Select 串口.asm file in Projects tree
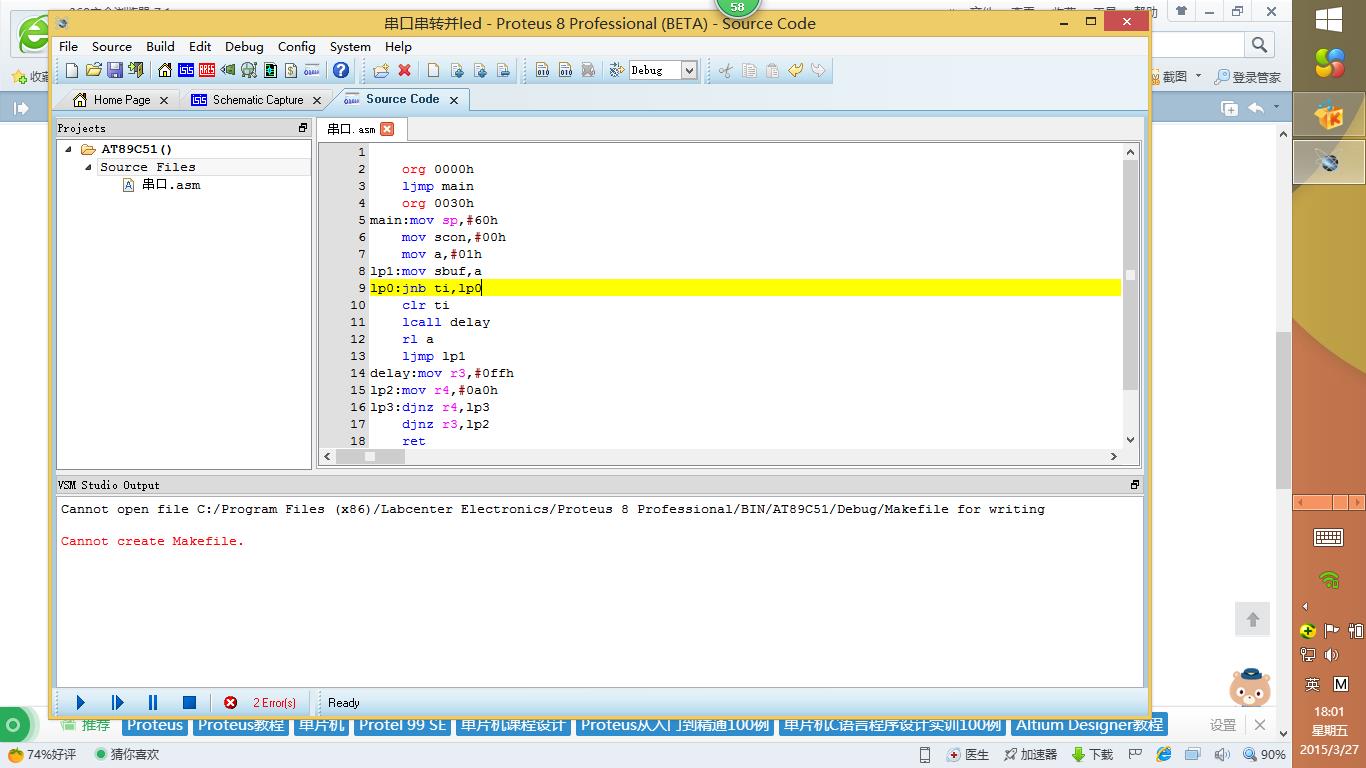 point(170,185)
